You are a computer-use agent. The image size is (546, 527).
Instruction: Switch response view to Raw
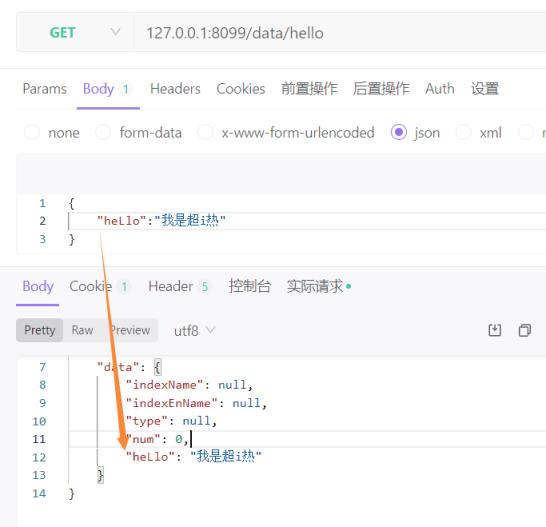(x=82, y=330)
